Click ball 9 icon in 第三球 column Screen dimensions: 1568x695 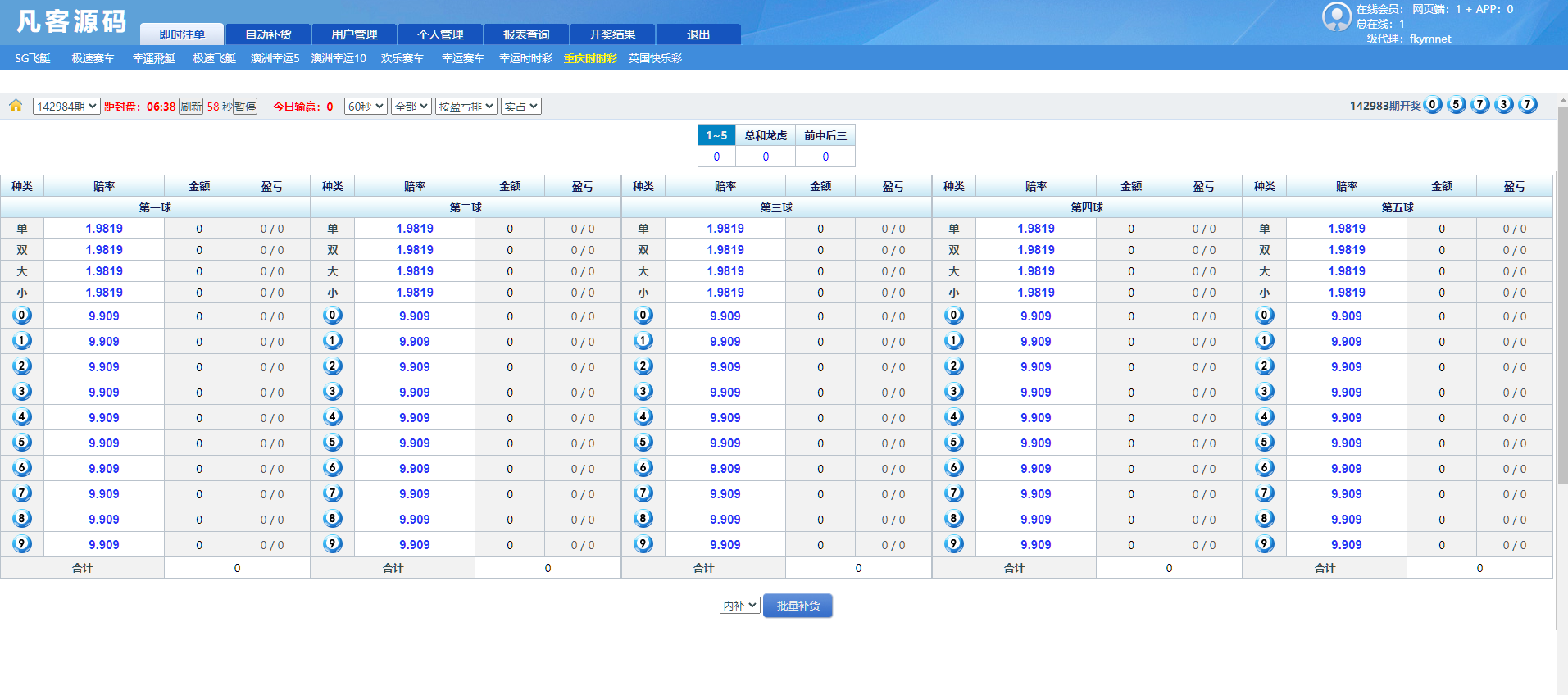pos(643,544)
